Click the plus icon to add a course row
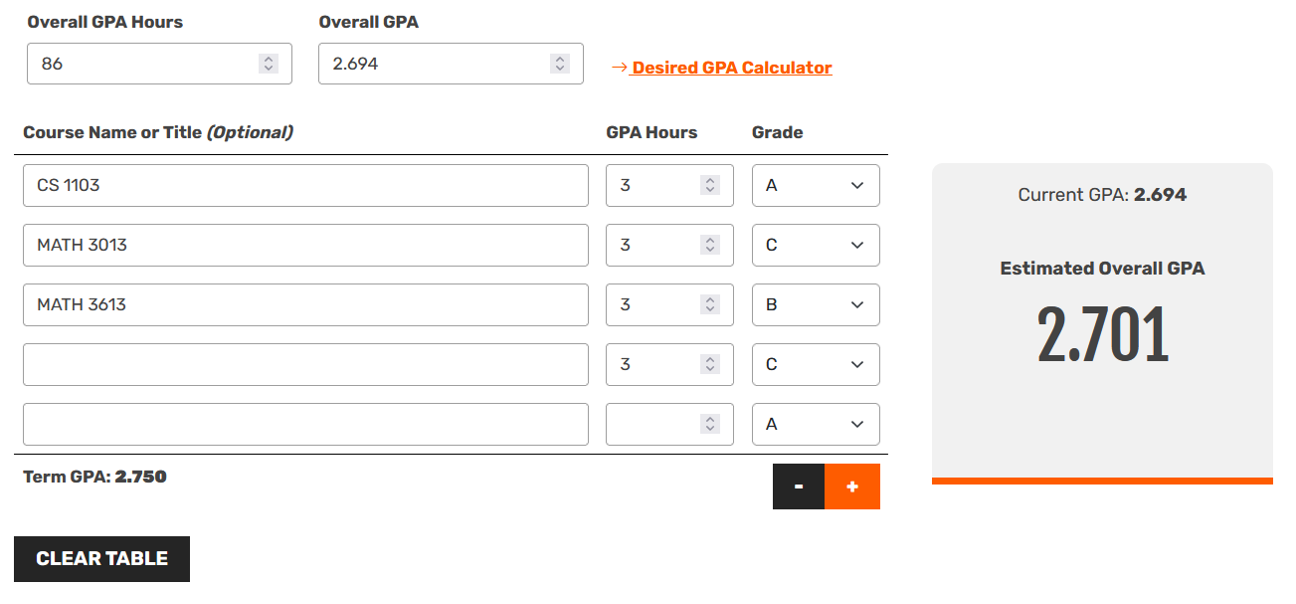Screen dimensions: 1296x604 point(852,486)
